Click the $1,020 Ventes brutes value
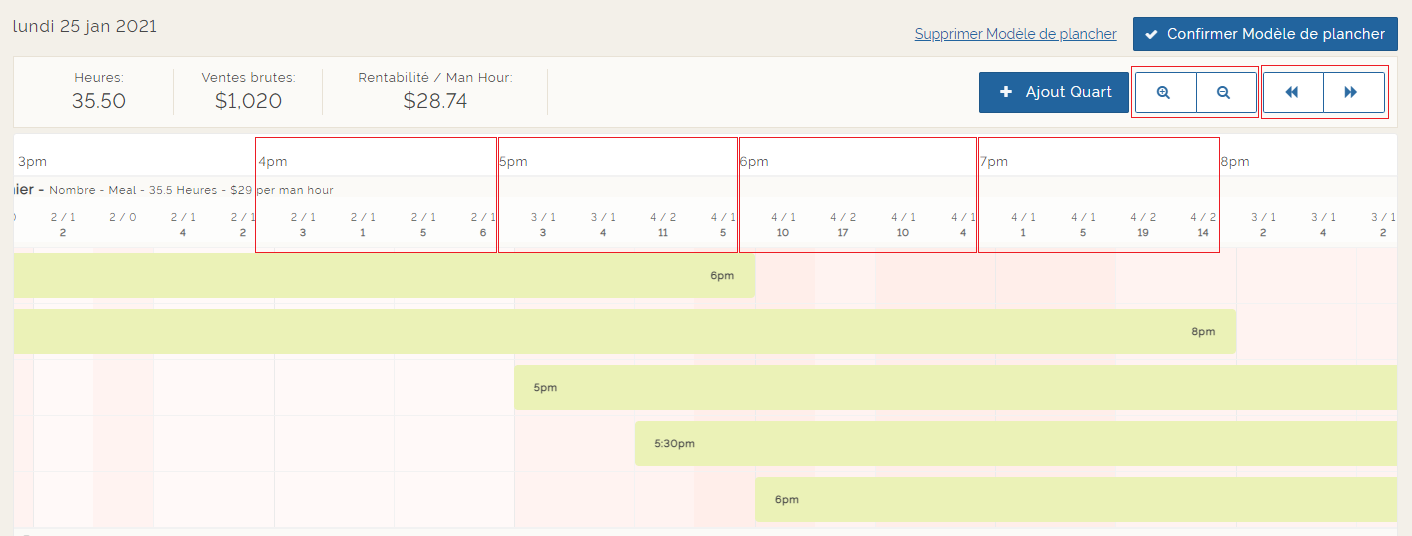The height and width of the screenshot is (536, 1412). click(248, 101)
